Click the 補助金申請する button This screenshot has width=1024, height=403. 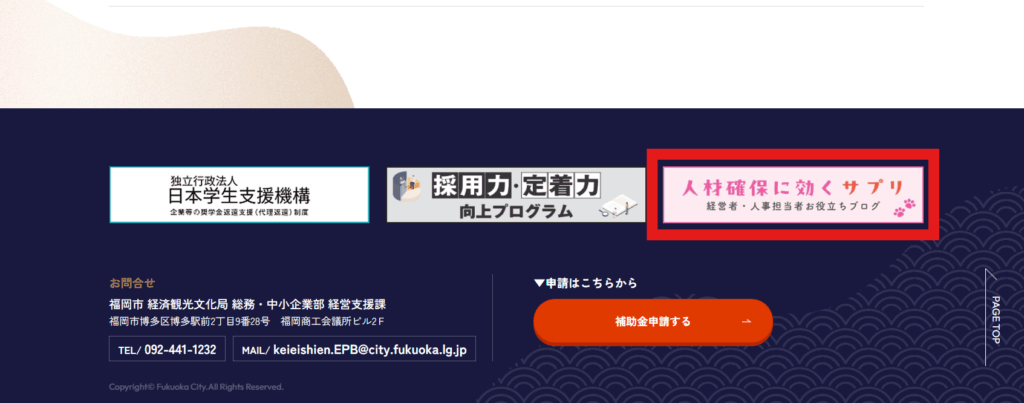coord(653,321)
